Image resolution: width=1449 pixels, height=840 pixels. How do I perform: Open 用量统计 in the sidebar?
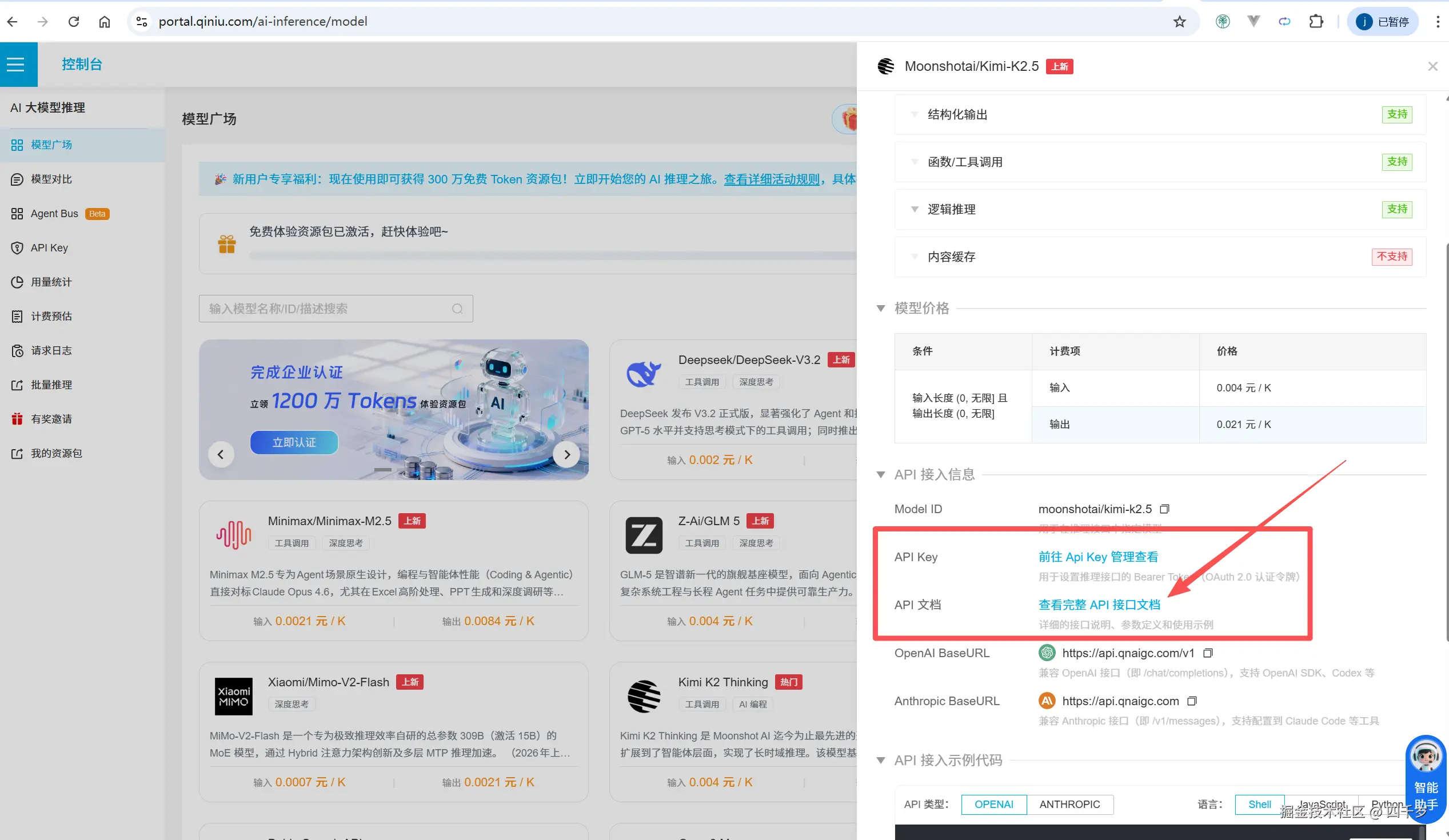(x=51, y=282)
